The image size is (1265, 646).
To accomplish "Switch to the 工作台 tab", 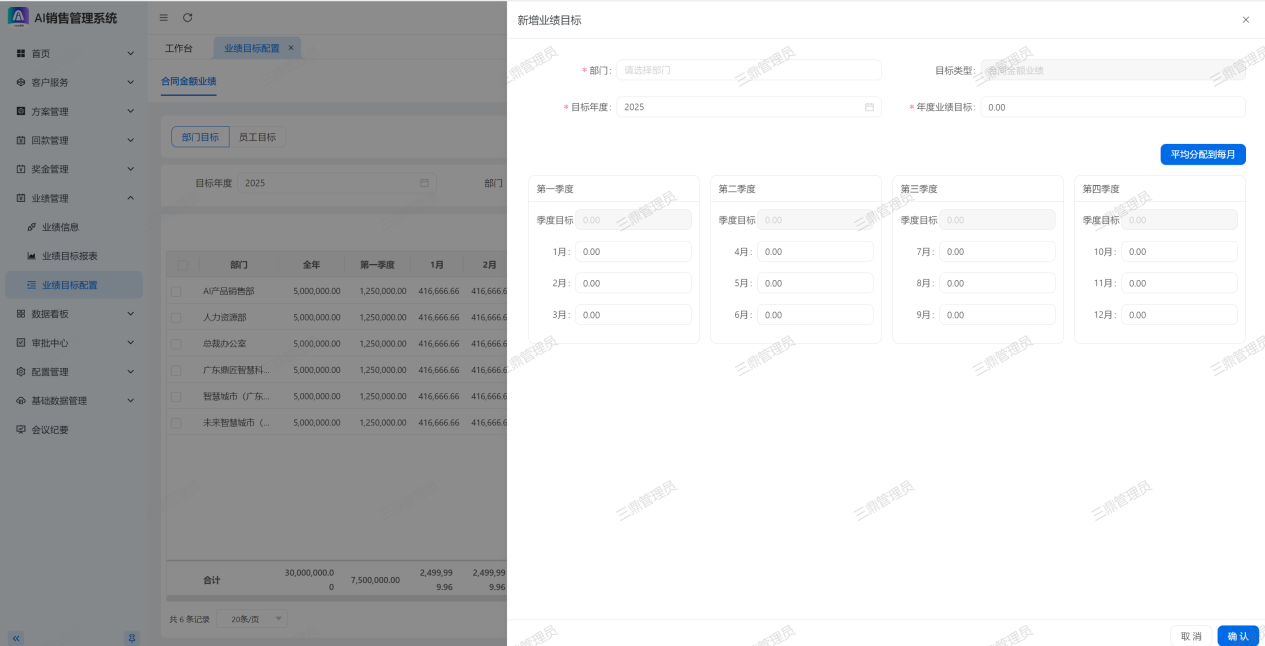I will [179, 48].
